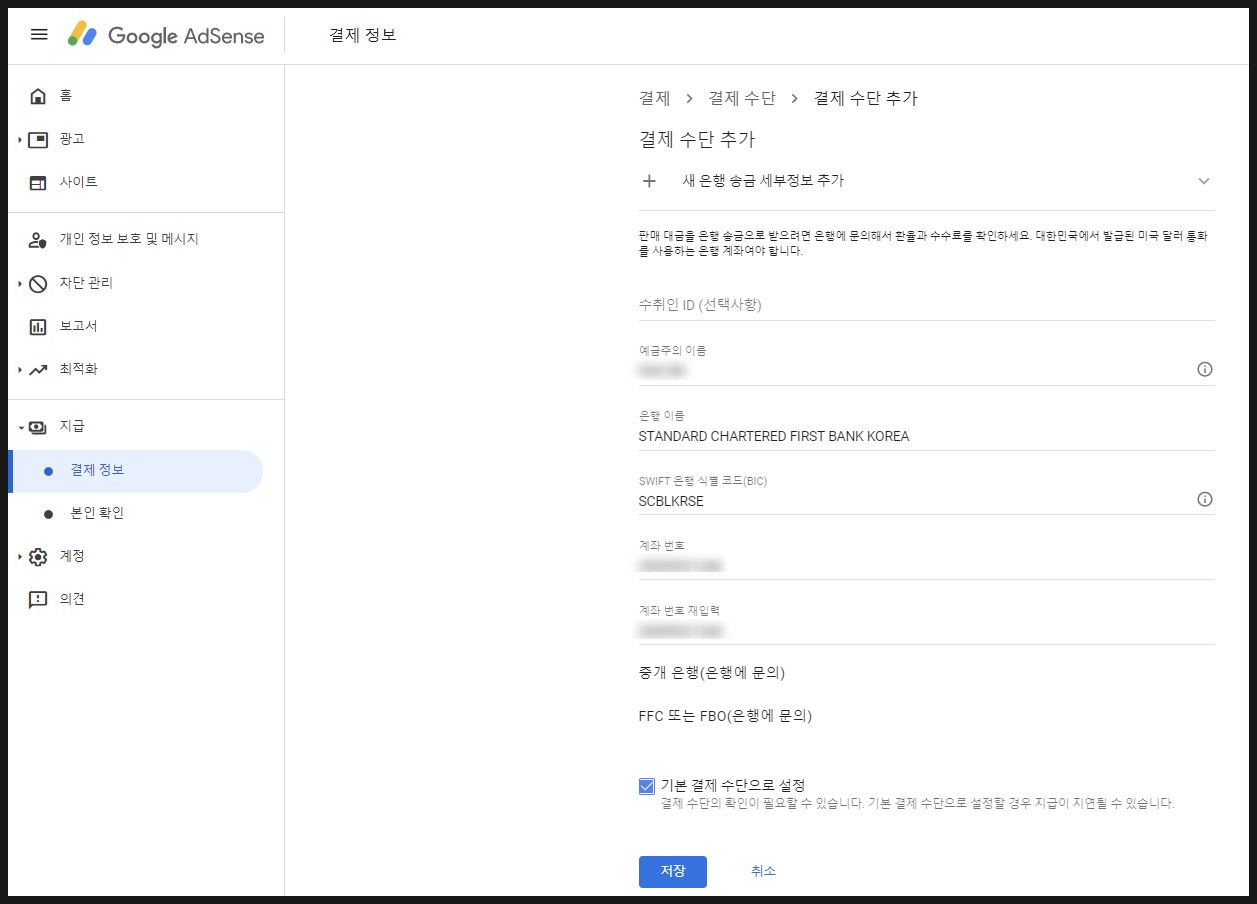The image size is (1257, 904).
Task: Click the home icon in sidebar
Action: tap(38, 96)
